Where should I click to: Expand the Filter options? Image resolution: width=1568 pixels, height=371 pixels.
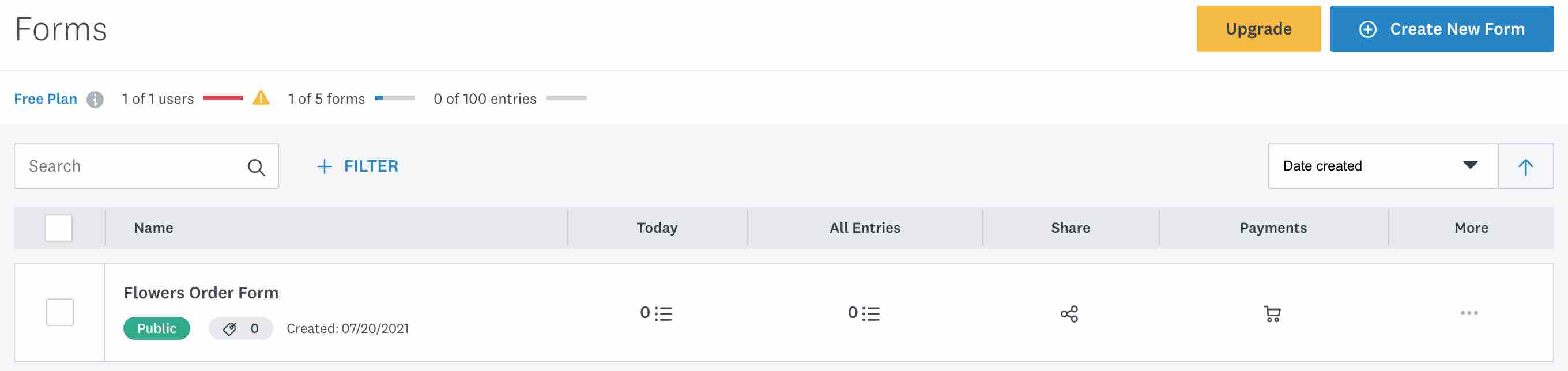(x=358, y=165)
